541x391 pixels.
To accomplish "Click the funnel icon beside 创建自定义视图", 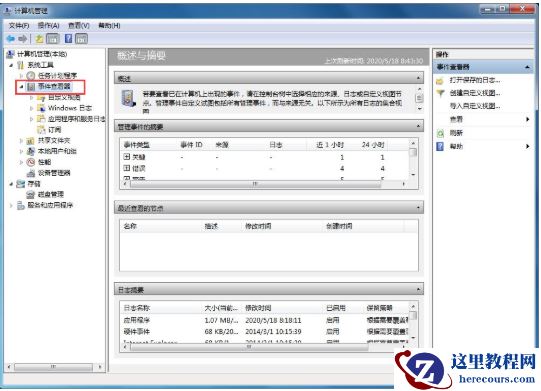I will click(440, 93).
